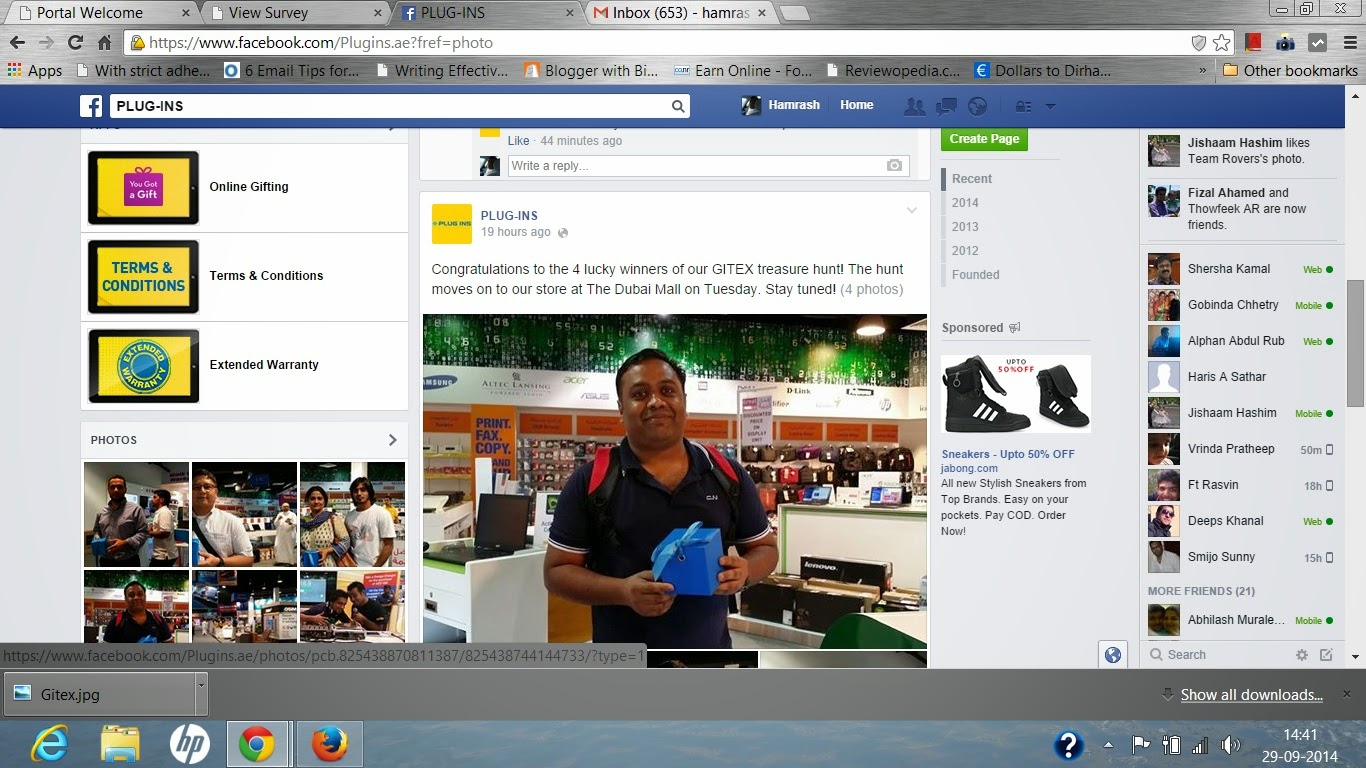Open Firefox from taskbar
The height and width of the screenshot is (768, 1366).
tap(328, 745)
